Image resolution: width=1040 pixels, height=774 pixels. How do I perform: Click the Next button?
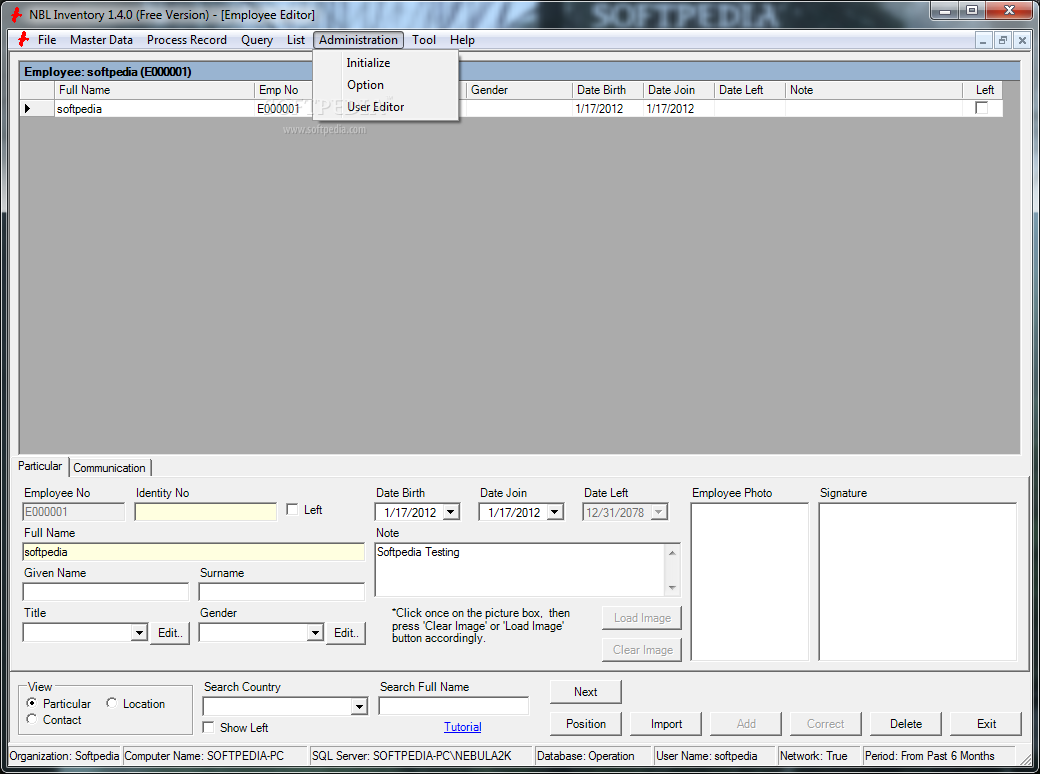pyautogui.click(x=586, y=692)
